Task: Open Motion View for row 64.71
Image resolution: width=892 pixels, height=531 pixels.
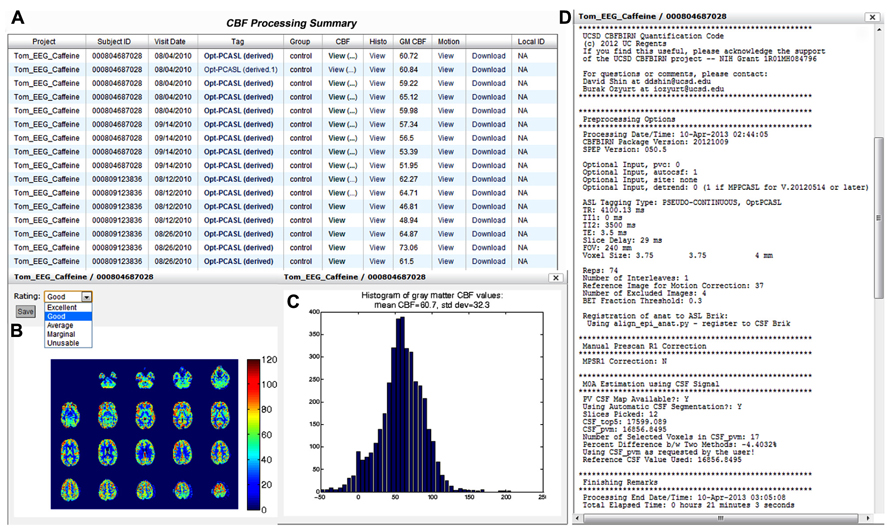Action: 446,193
